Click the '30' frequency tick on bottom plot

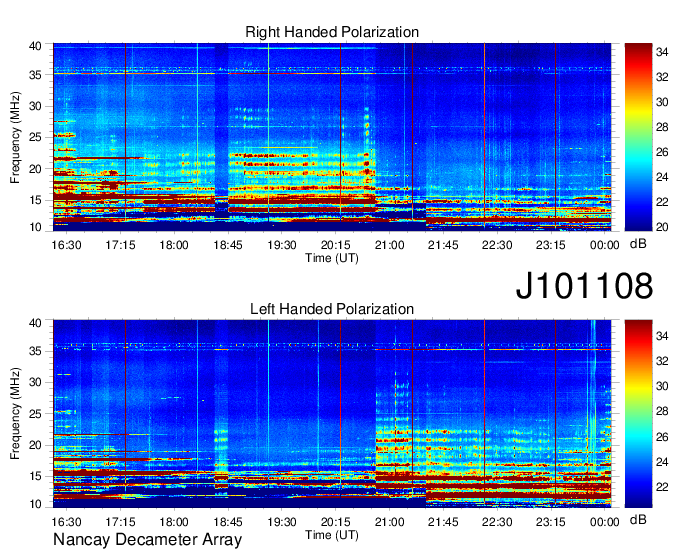pyautogui.click(x=35, y=382)
